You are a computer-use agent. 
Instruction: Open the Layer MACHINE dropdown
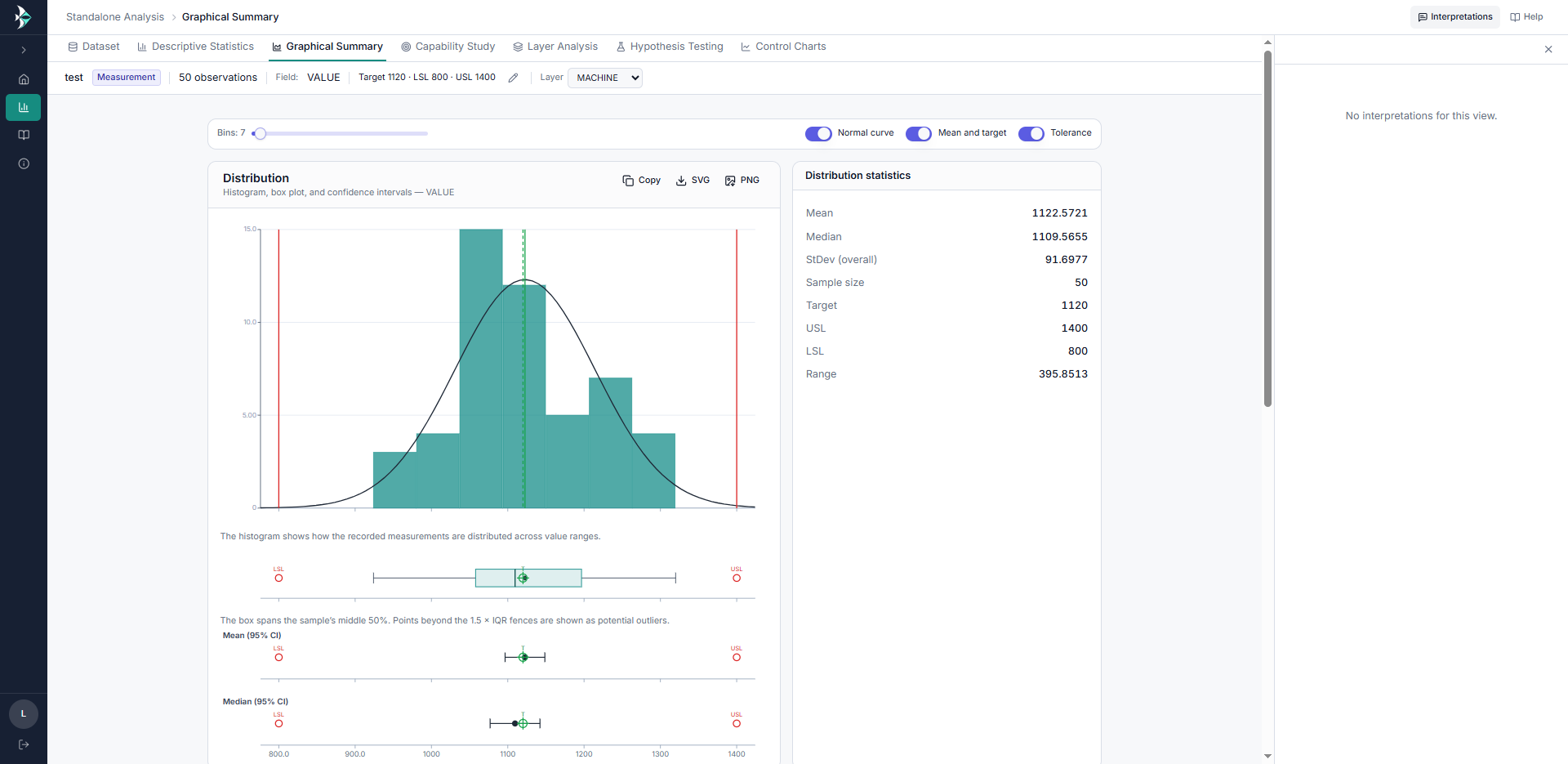(x=605, y=78)
